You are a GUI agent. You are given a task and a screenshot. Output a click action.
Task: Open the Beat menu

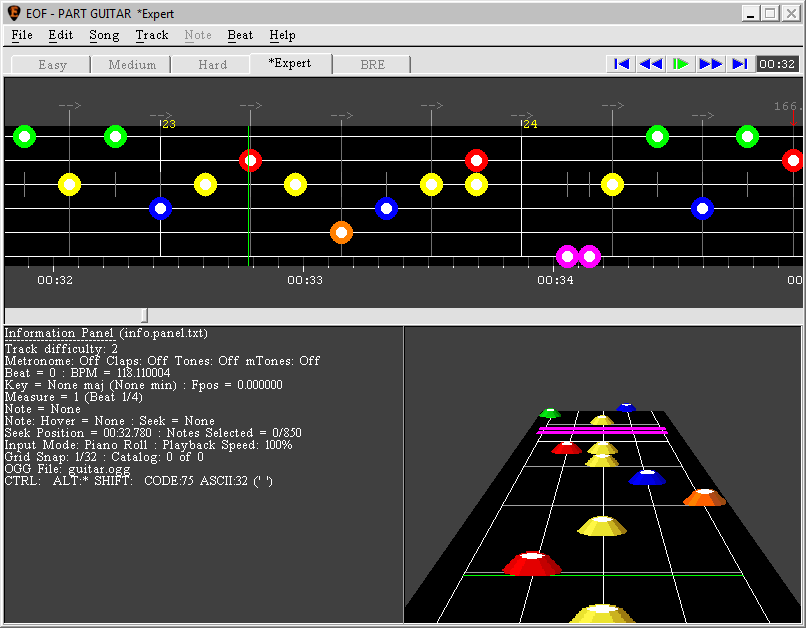[240, 35]
